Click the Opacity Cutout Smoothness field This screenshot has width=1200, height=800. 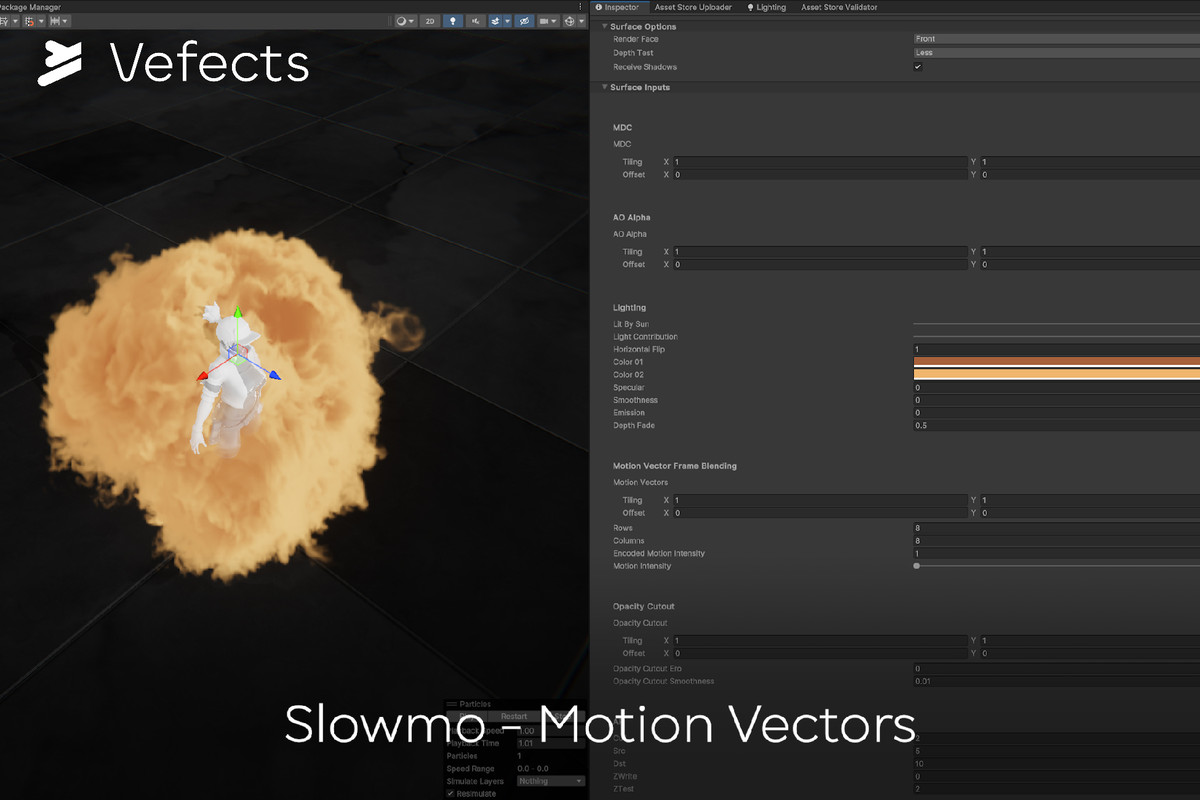[x=1056, y=681]
